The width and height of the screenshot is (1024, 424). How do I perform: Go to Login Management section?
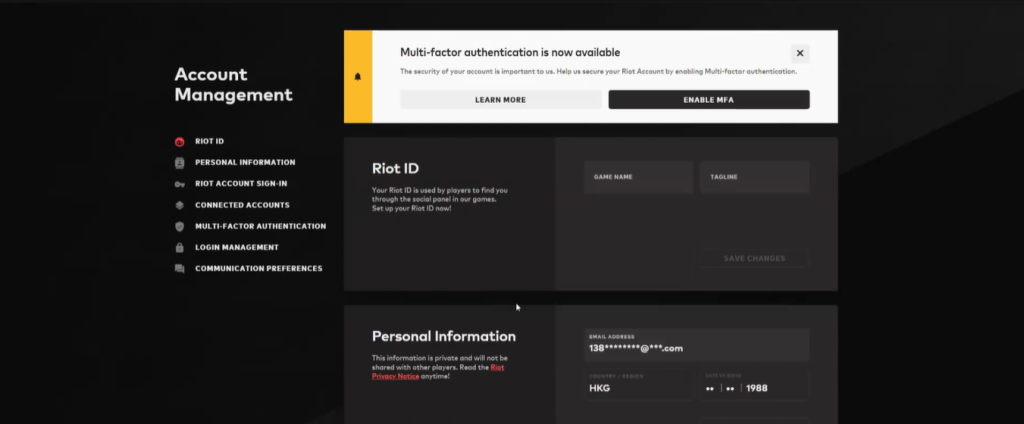click(x=236, y=247)
